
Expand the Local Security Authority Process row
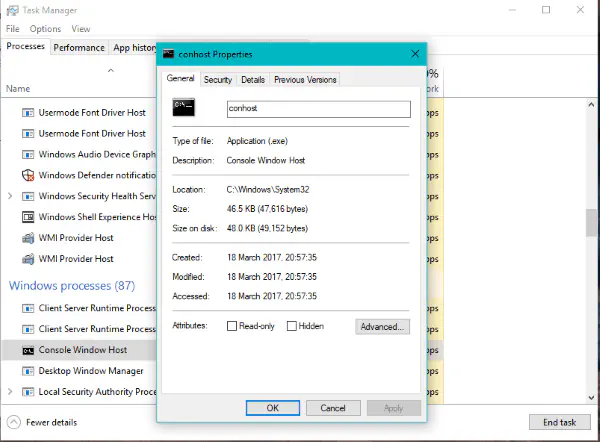(10, 392)
